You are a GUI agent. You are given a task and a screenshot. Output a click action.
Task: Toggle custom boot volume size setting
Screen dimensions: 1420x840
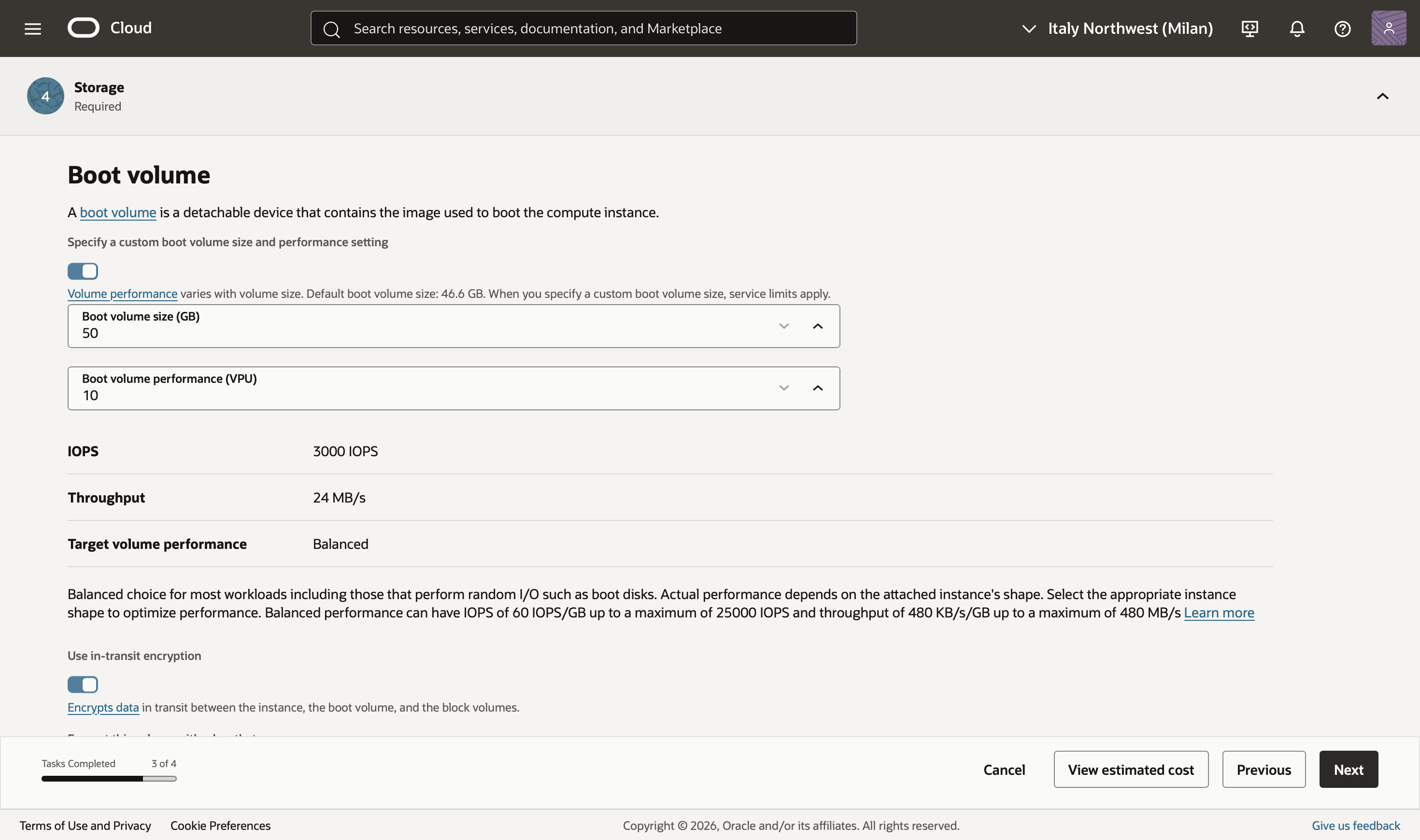click(83, 271)
